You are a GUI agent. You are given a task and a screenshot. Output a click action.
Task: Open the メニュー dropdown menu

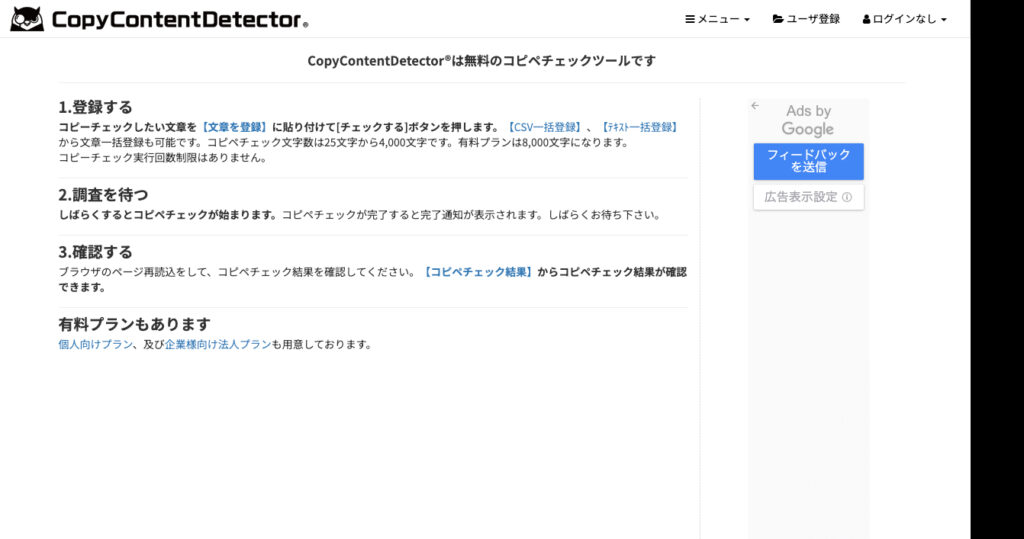click(717, 19)
